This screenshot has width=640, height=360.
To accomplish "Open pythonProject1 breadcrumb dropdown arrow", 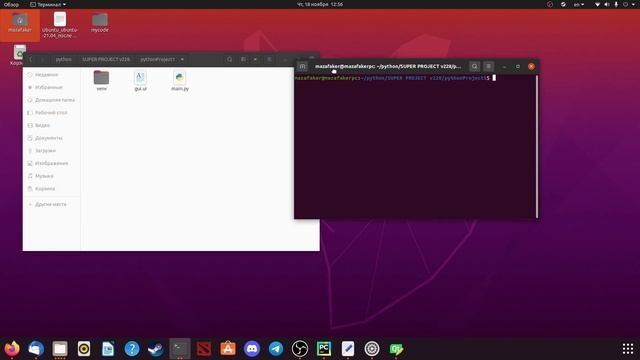I will click(182, 59).
